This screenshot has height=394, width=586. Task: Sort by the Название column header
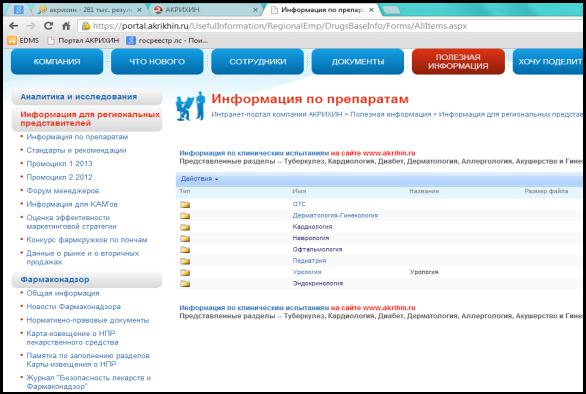tap(424, 191)
